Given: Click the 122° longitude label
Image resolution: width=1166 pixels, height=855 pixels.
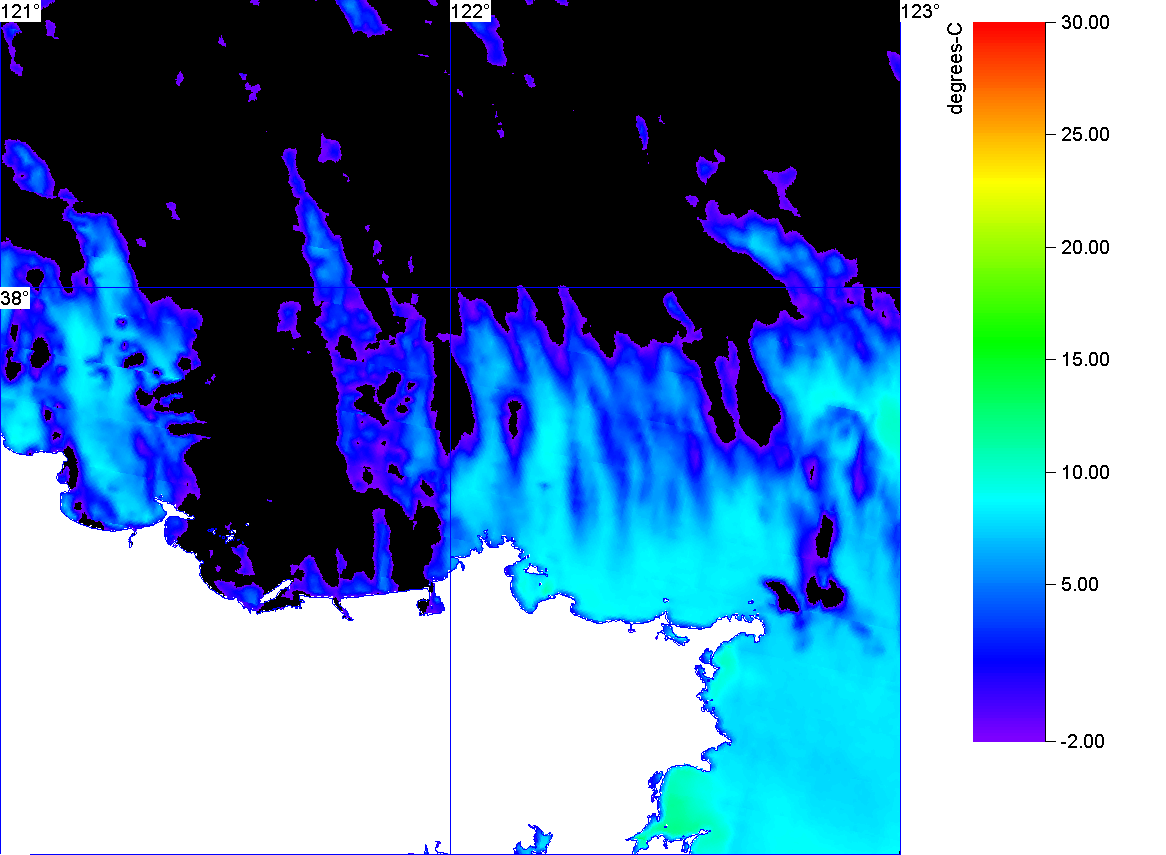Looking at the screenshot, I should pos(471,11).
